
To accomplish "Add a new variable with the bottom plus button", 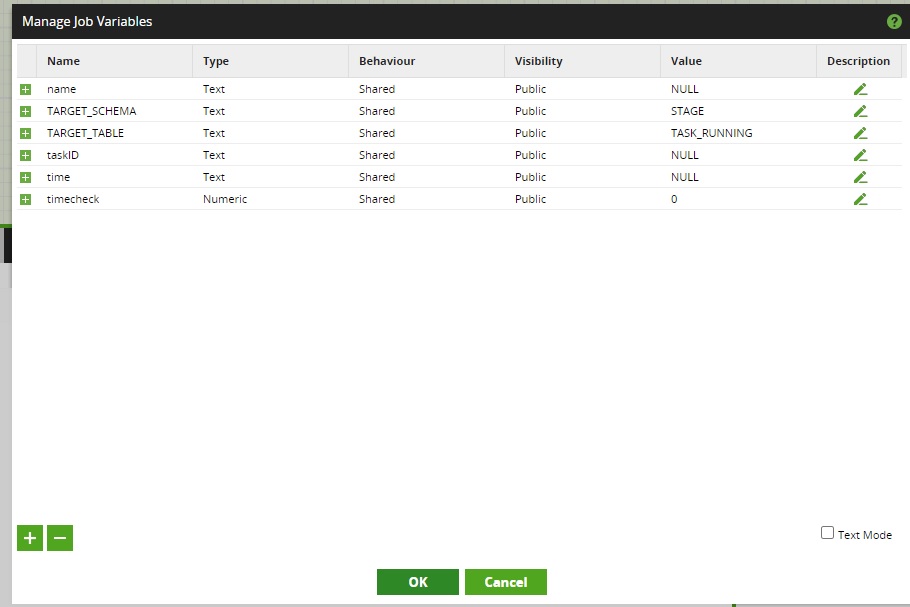I will coord(29,538).
